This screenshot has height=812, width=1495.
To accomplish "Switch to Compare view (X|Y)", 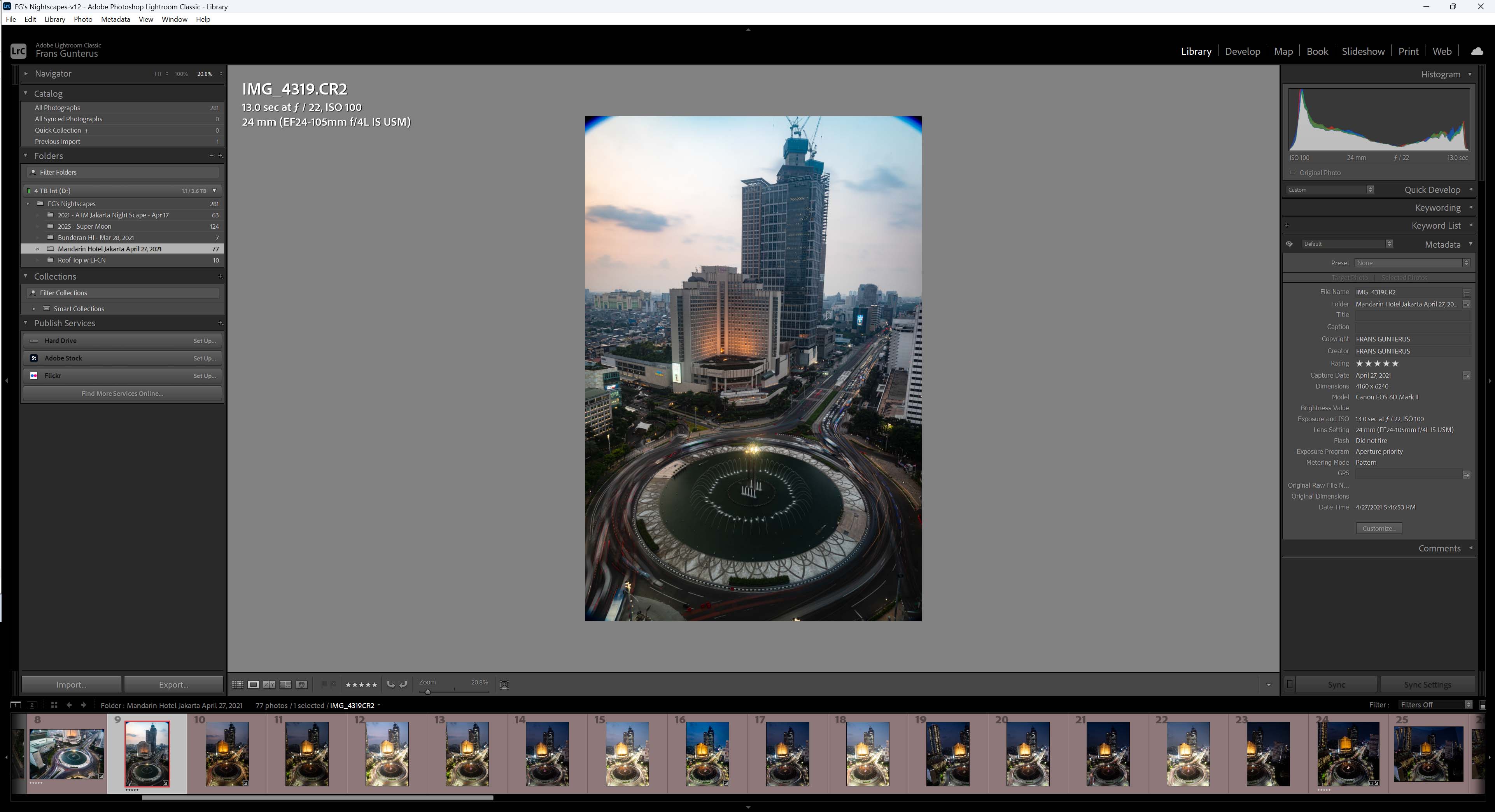I will pos(269,685).
